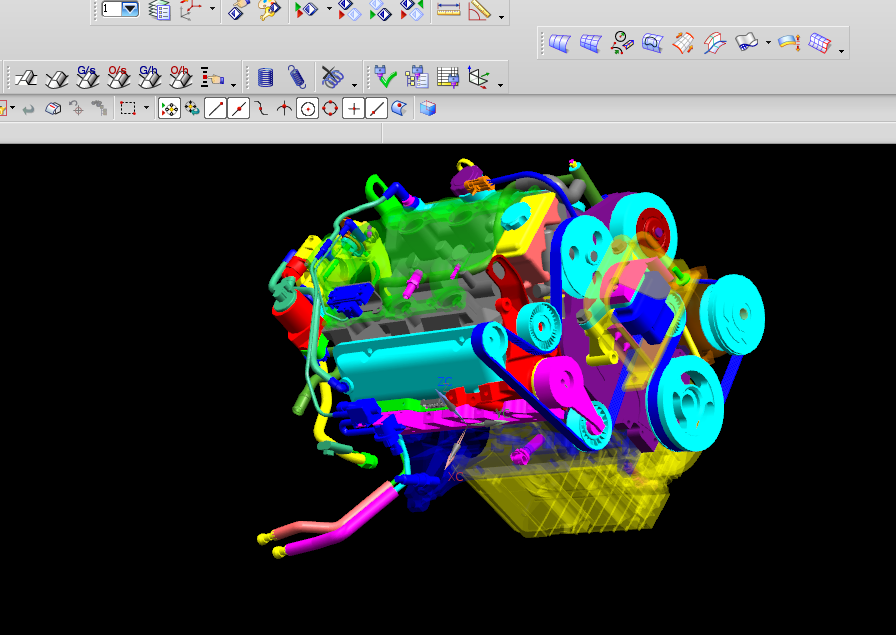Click the red O/h section icon

[180, 77]
